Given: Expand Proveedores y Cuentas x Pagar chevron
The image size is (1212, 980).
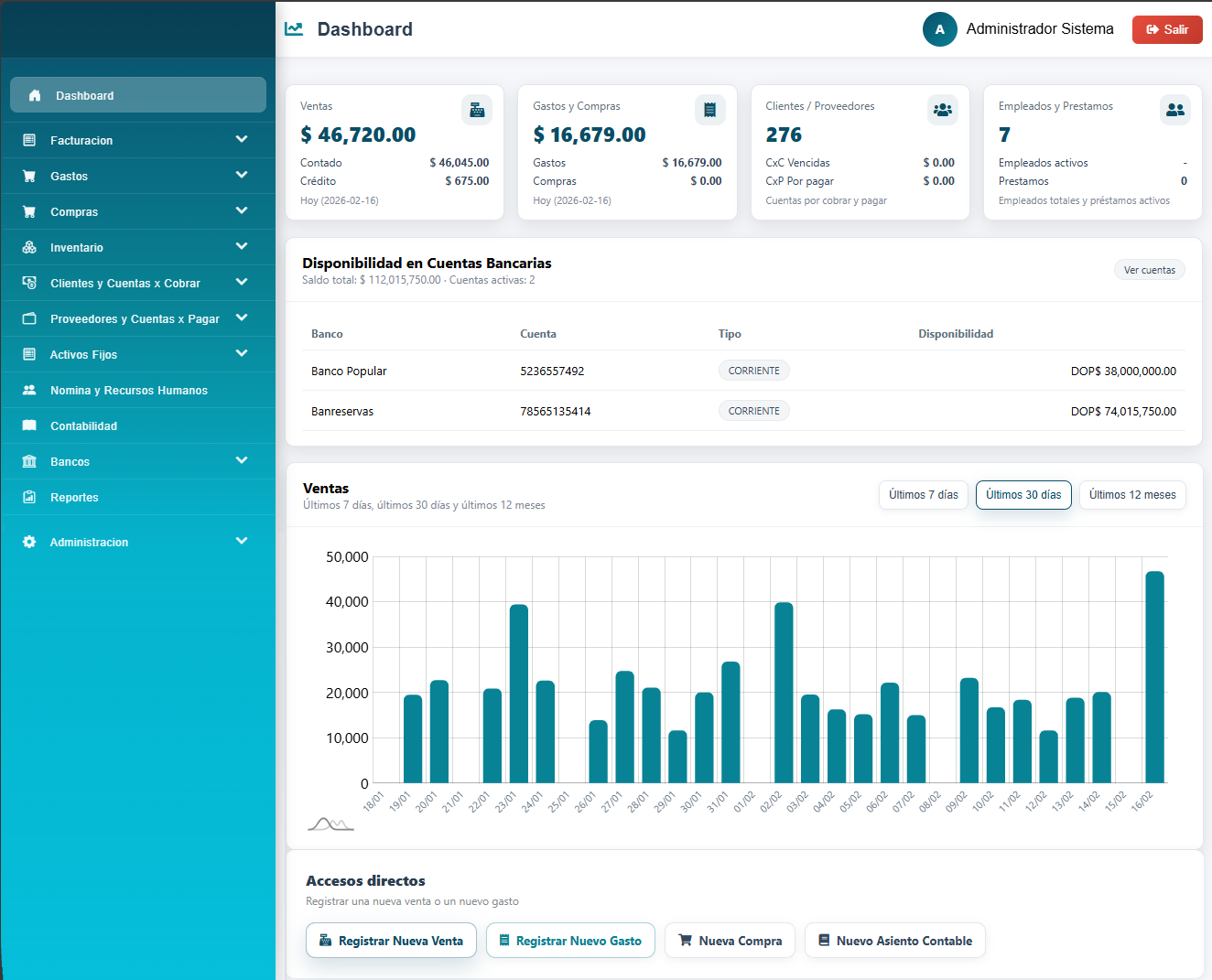Looking at the screenshot, I should coord(242,318).
